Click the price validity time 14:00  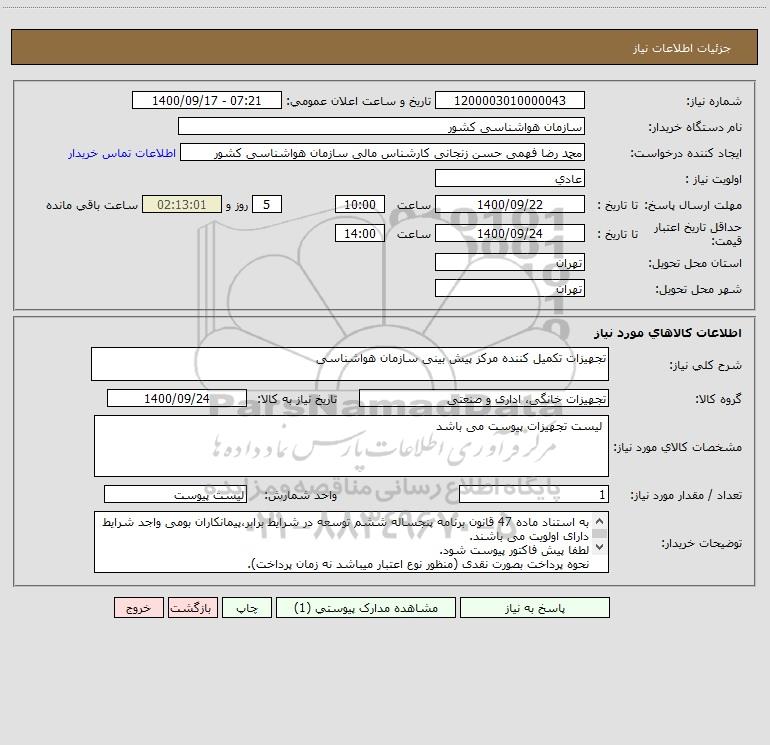pyautogui.click(x=359, y=233)
